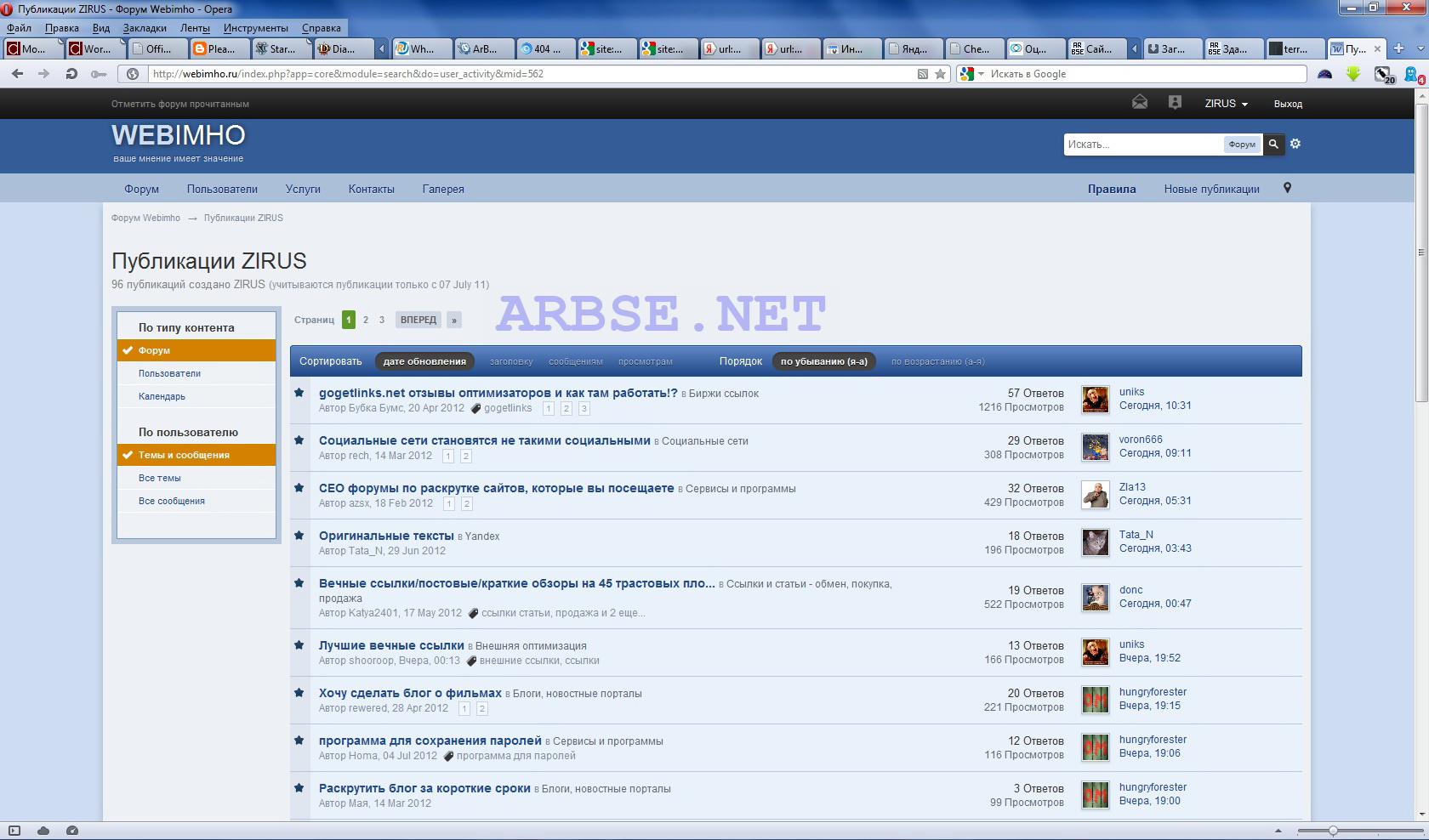1429x840 pixels.
Task: Reload the page with the refresh icon
Action: pyautogui.click(x=71, y=74)
